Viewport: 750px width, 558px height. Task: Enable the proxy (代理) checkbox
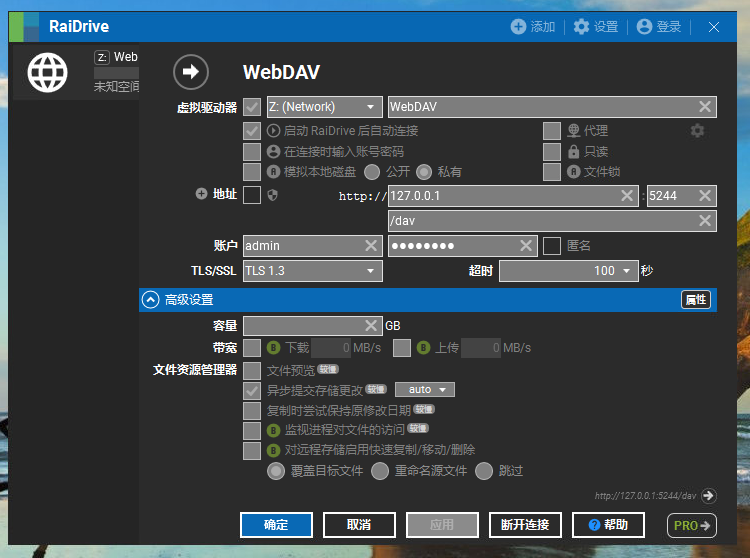(551, 131)
